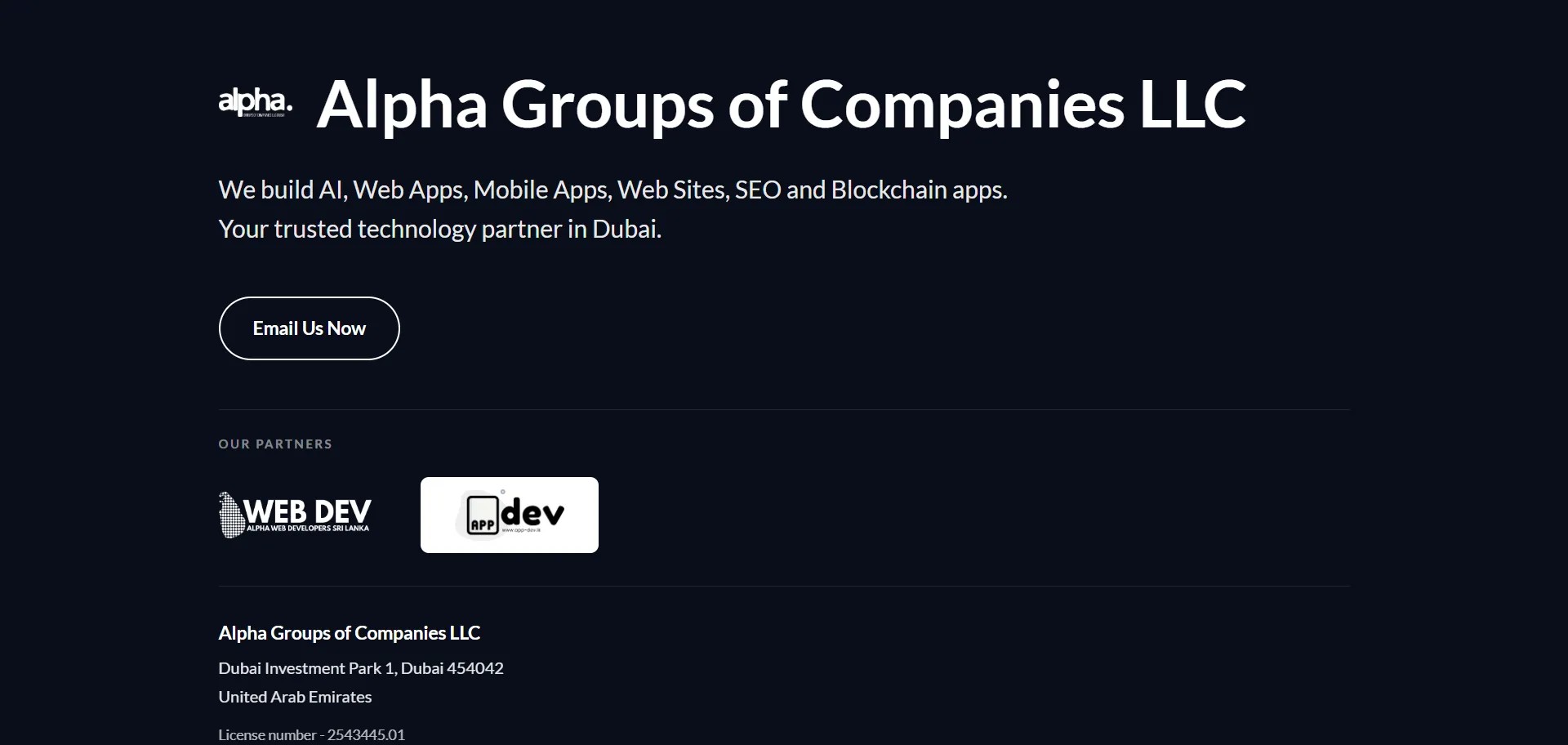Select the Dubai Investment Park 1 address line

[360, 667]
